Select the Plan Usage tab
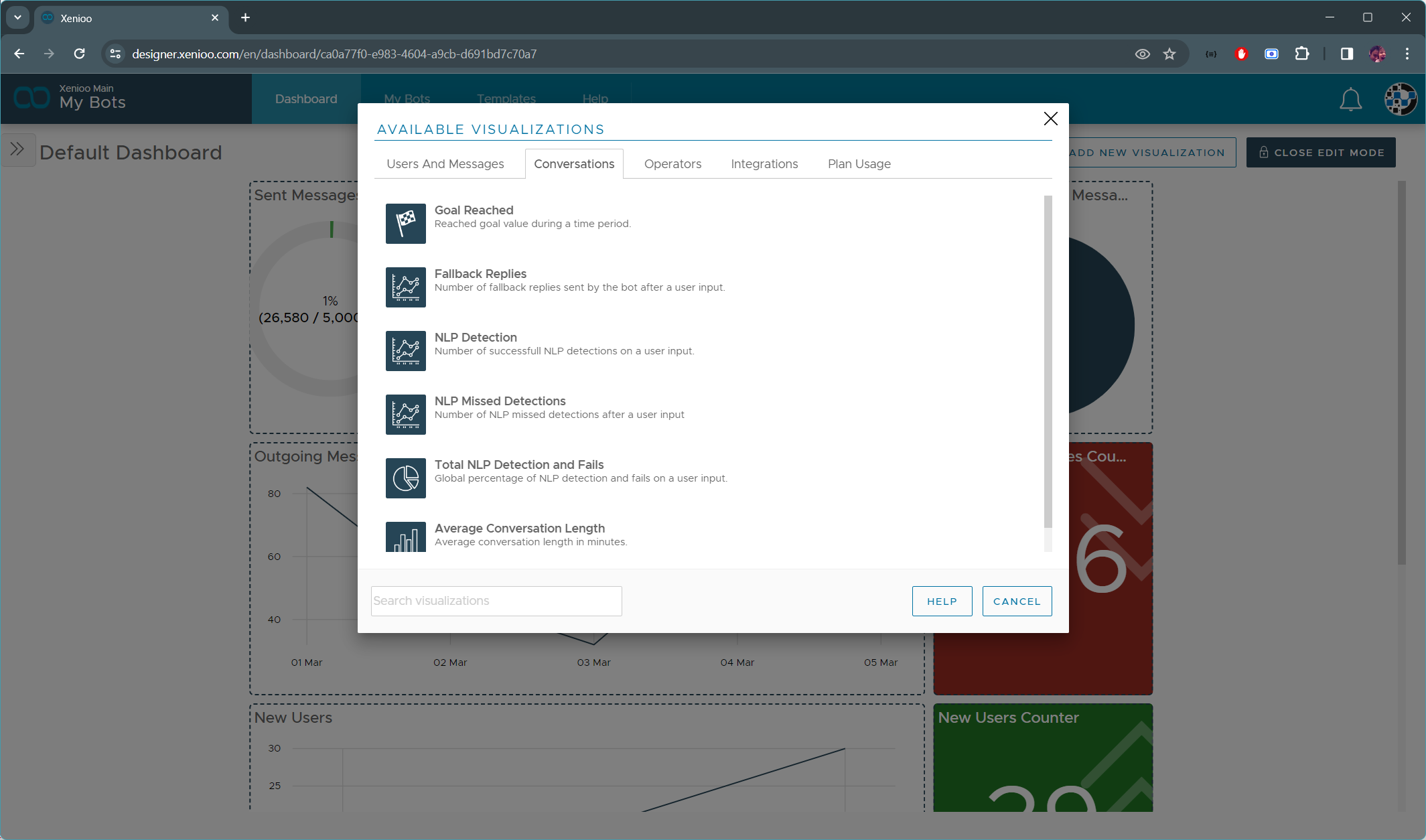 [859, 164]
